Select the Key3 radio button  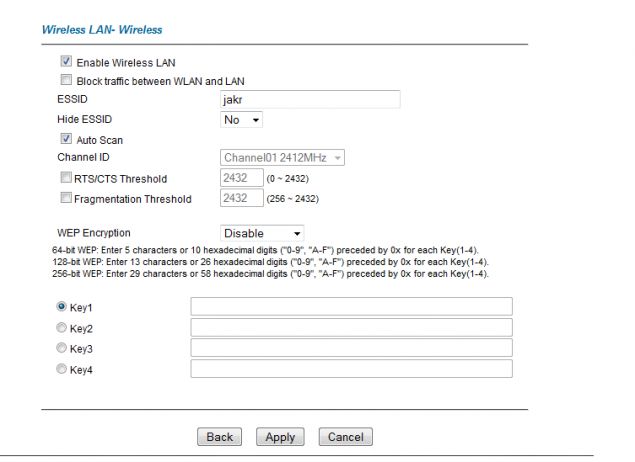61,348
